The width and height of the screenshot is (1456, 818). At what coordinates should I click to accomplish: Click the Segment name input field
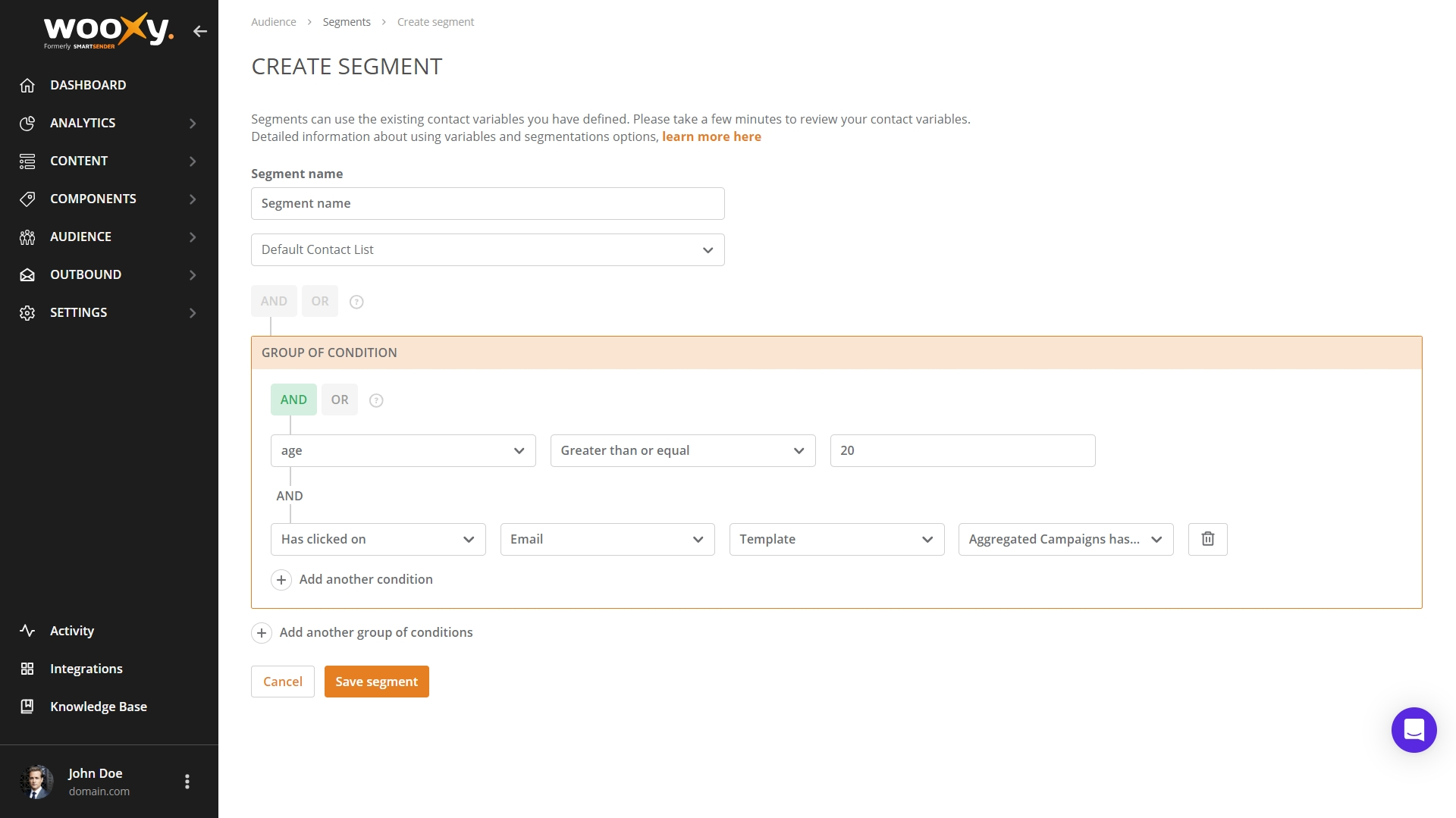coord(487,203)
